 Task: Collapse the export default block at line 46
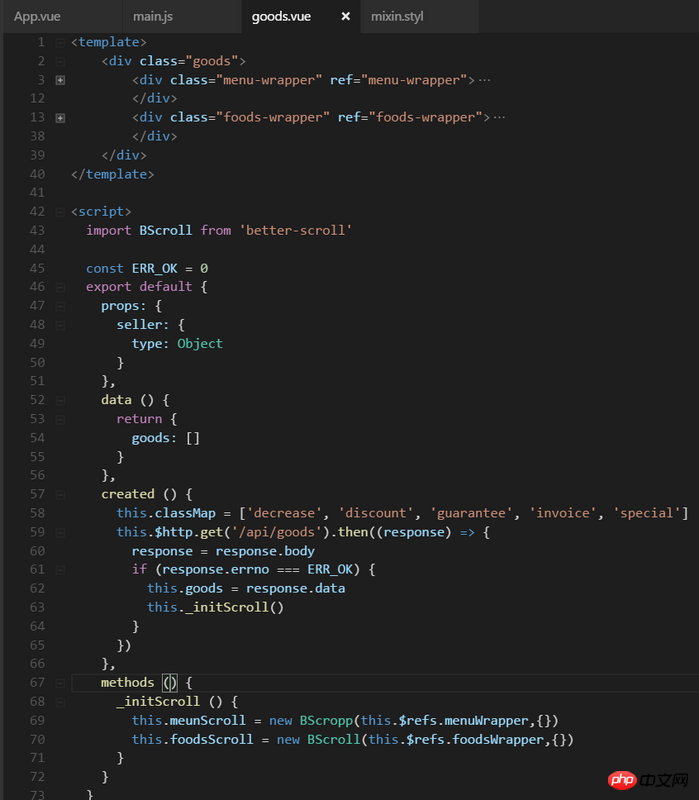point(60,287)
